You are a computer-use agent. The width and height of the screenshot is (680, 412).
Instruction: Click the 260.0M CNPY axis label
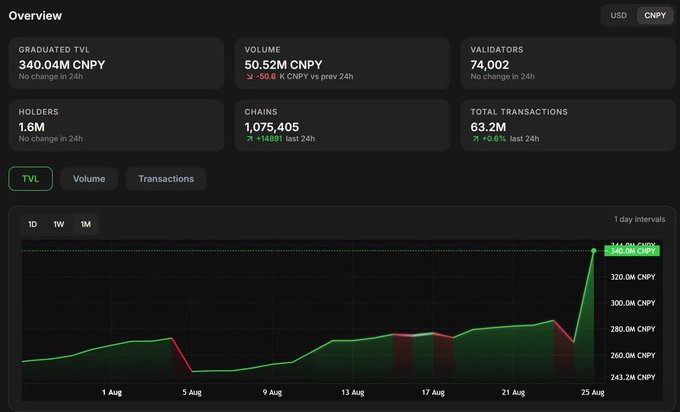633,355
